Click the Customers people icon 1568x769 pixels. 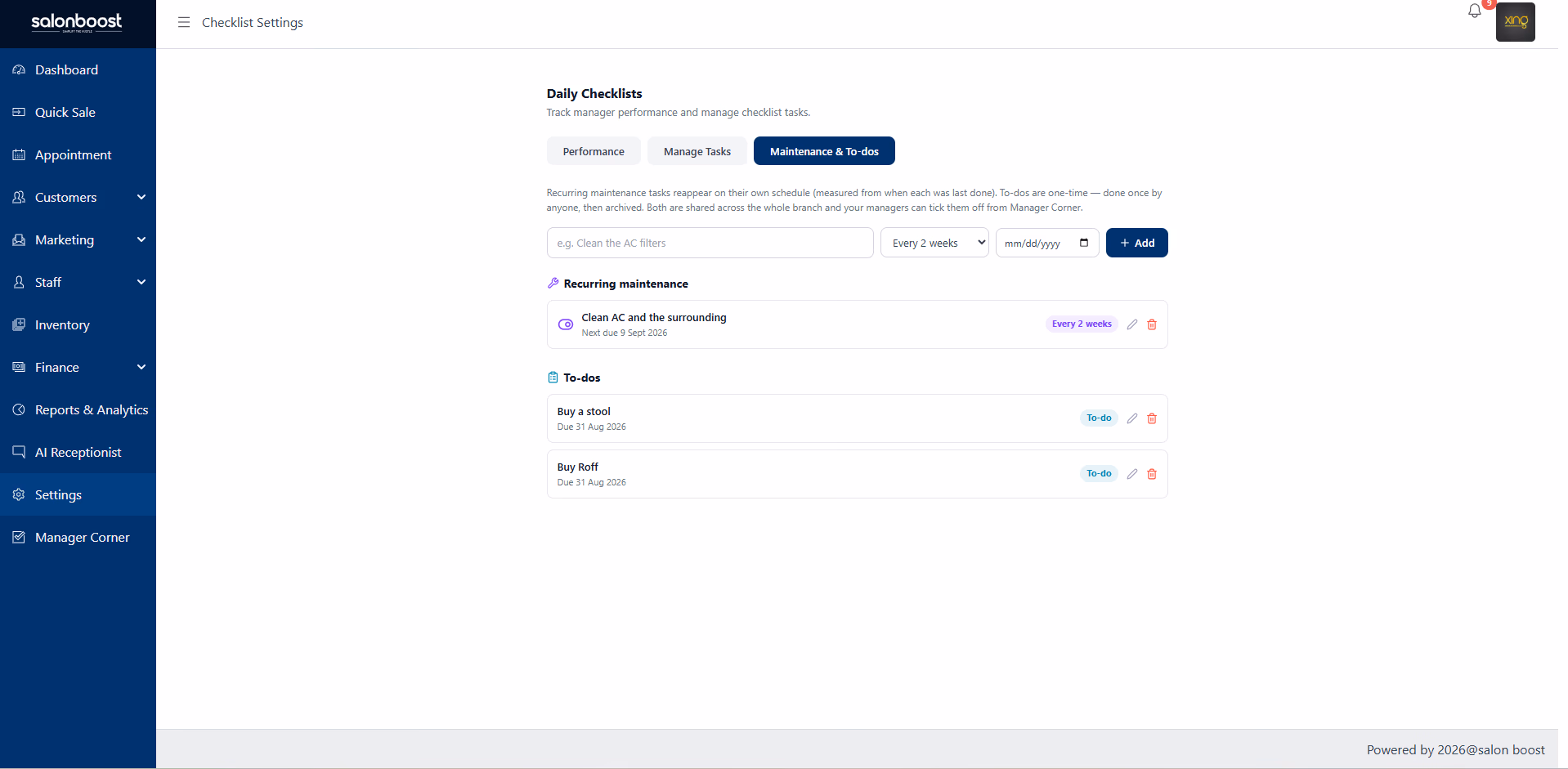click(19, 198)
